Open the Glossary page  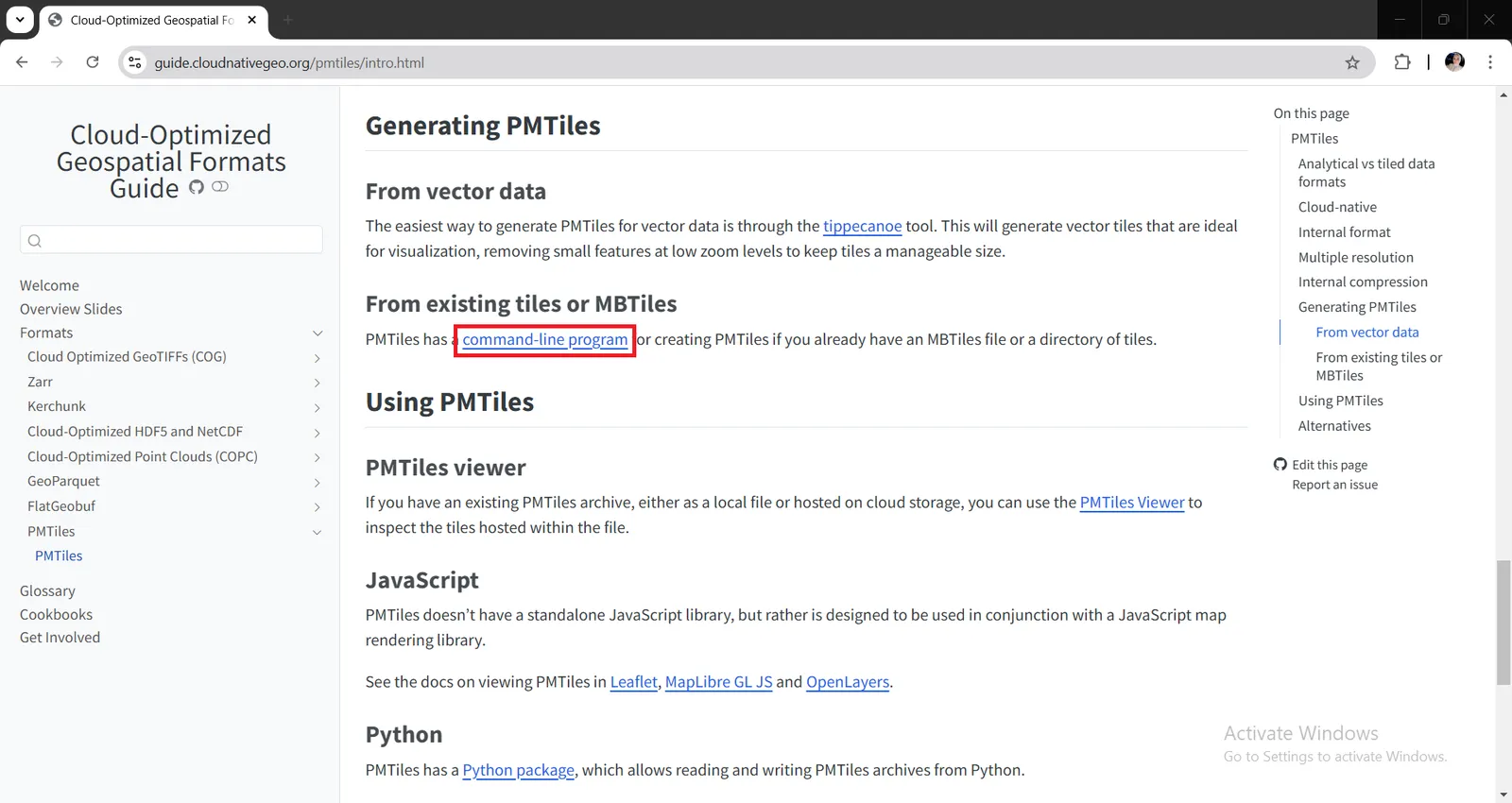pos(47,590)
